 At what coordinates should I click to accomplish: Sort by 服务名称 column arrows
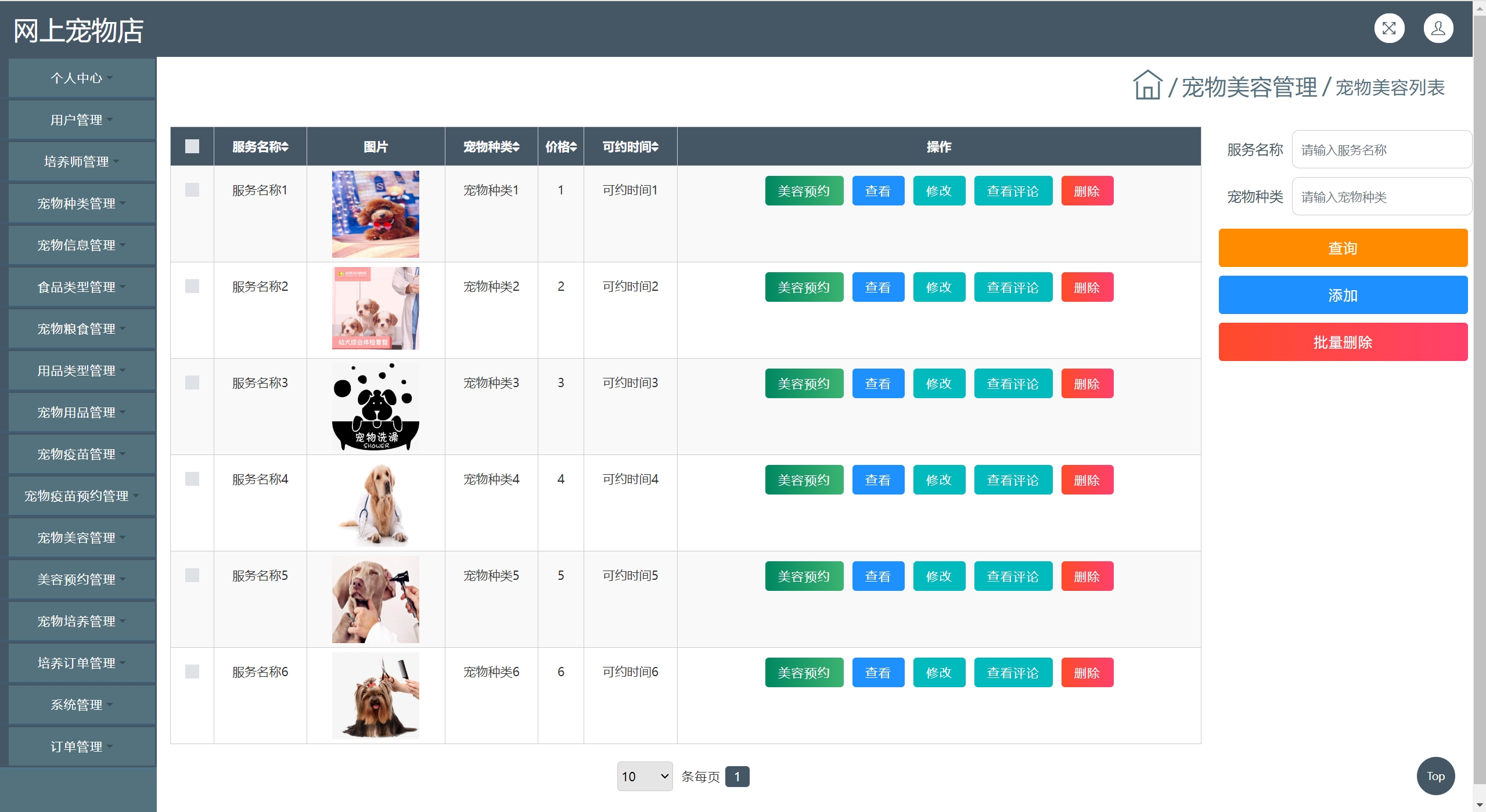285,147
